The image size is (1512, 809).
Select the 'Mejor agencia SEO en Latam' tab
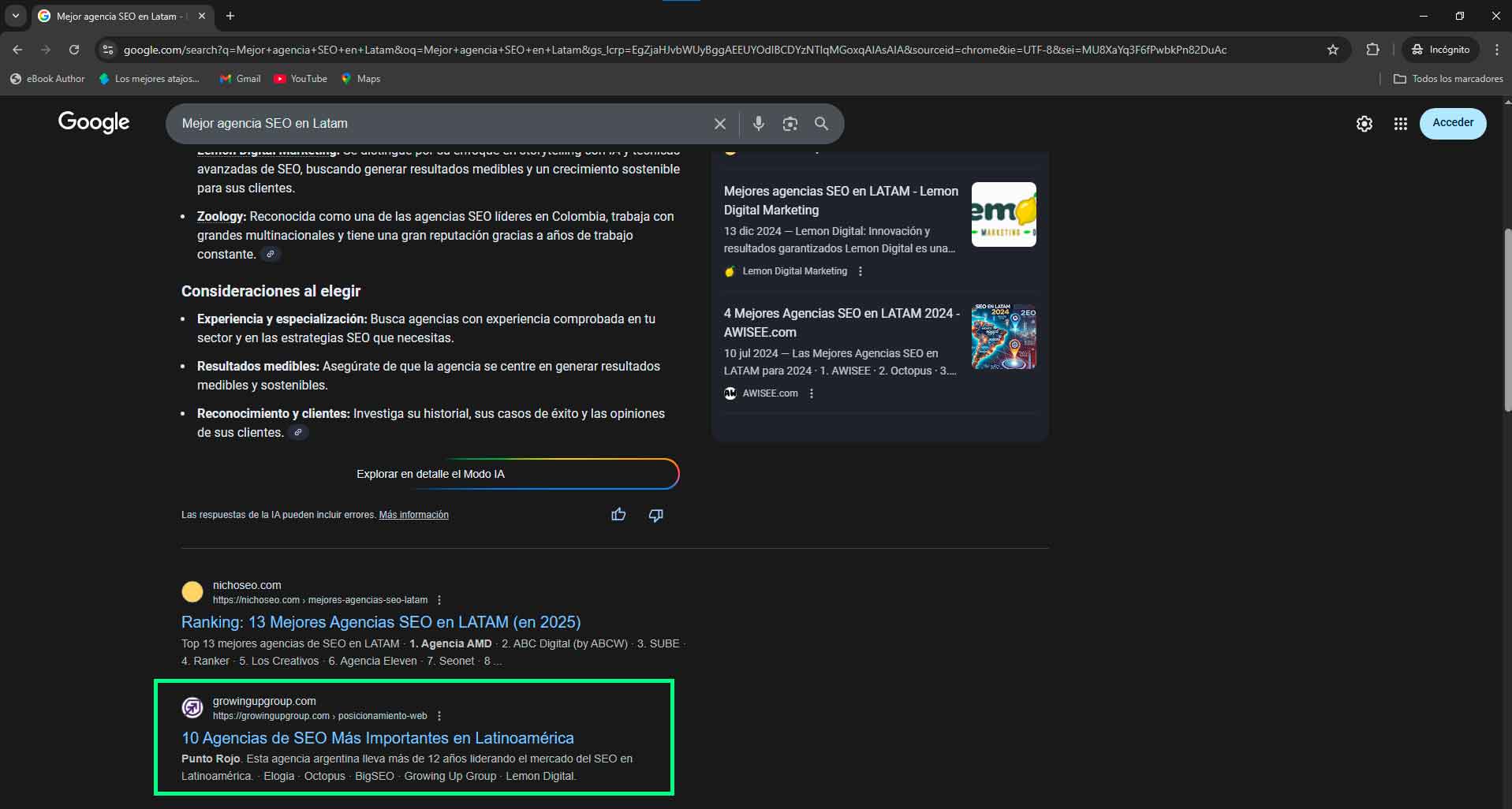(122, 16)
